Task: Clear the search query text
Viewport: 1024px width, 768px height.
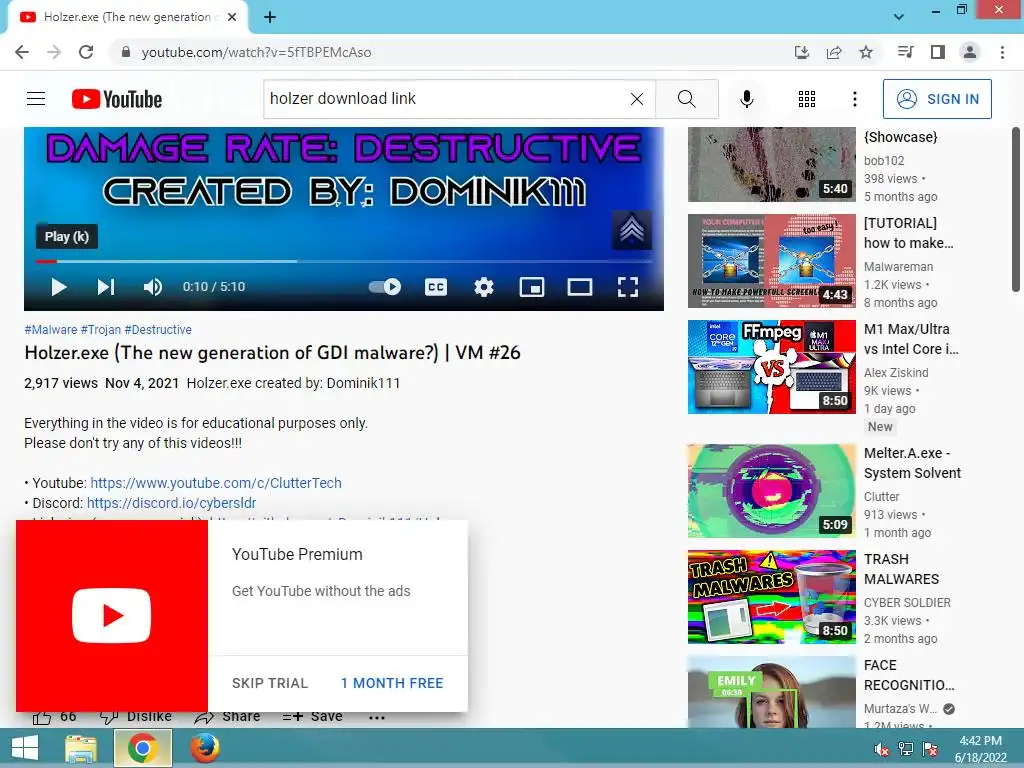Action: coord(637,99)
